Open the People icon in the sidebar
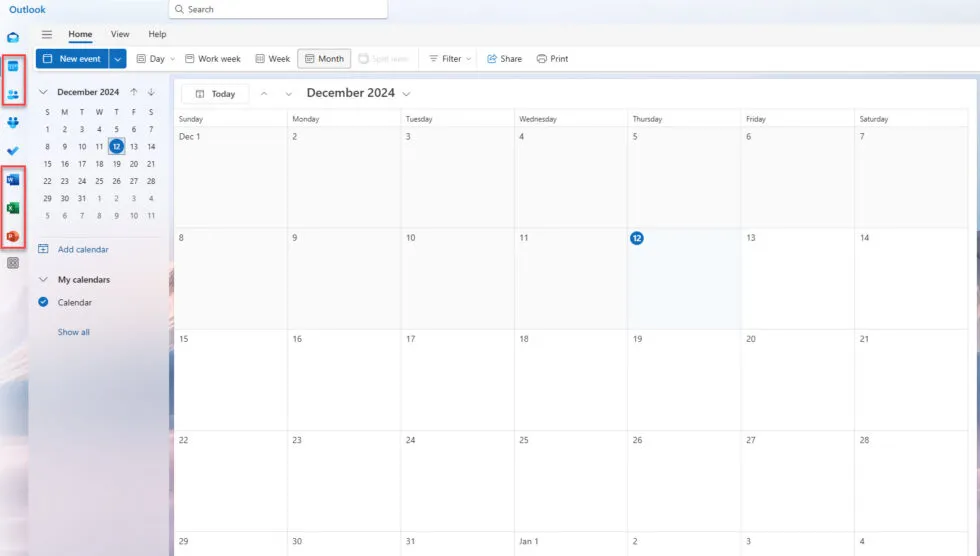Screen dimensions: 980x556 [x=12, y=94]
